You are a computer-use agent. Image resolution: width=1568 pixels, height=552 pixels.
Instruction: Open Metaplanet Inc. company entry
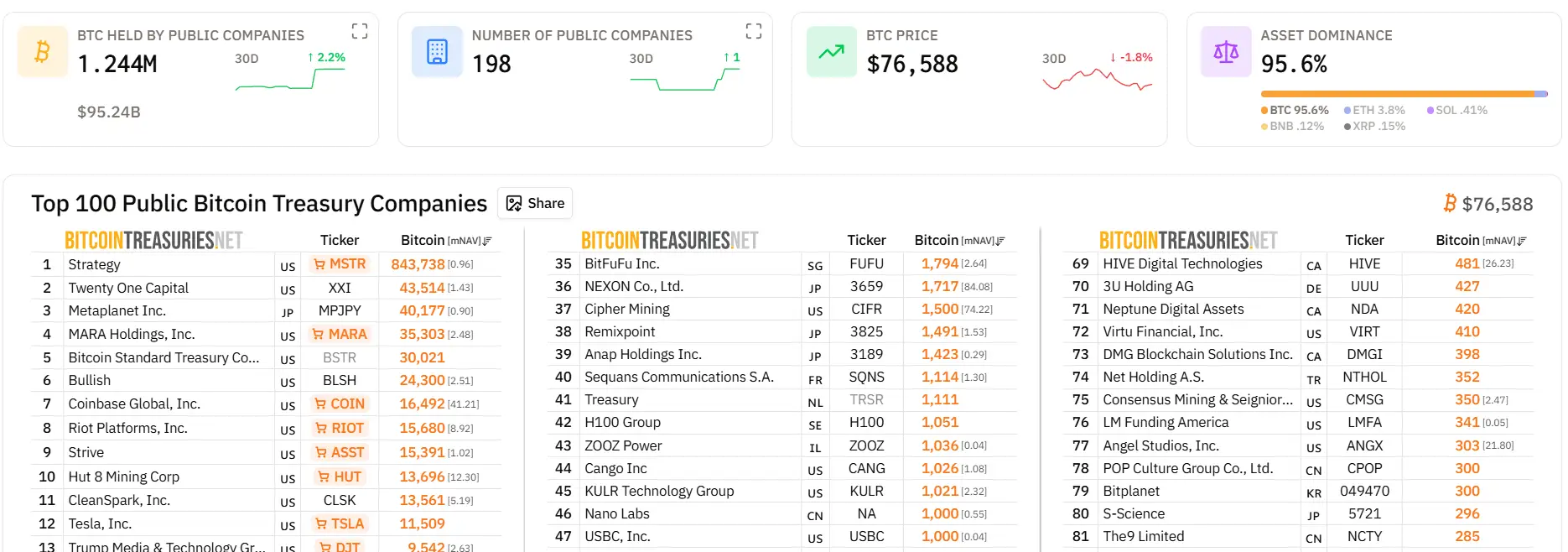pos(117,310)
